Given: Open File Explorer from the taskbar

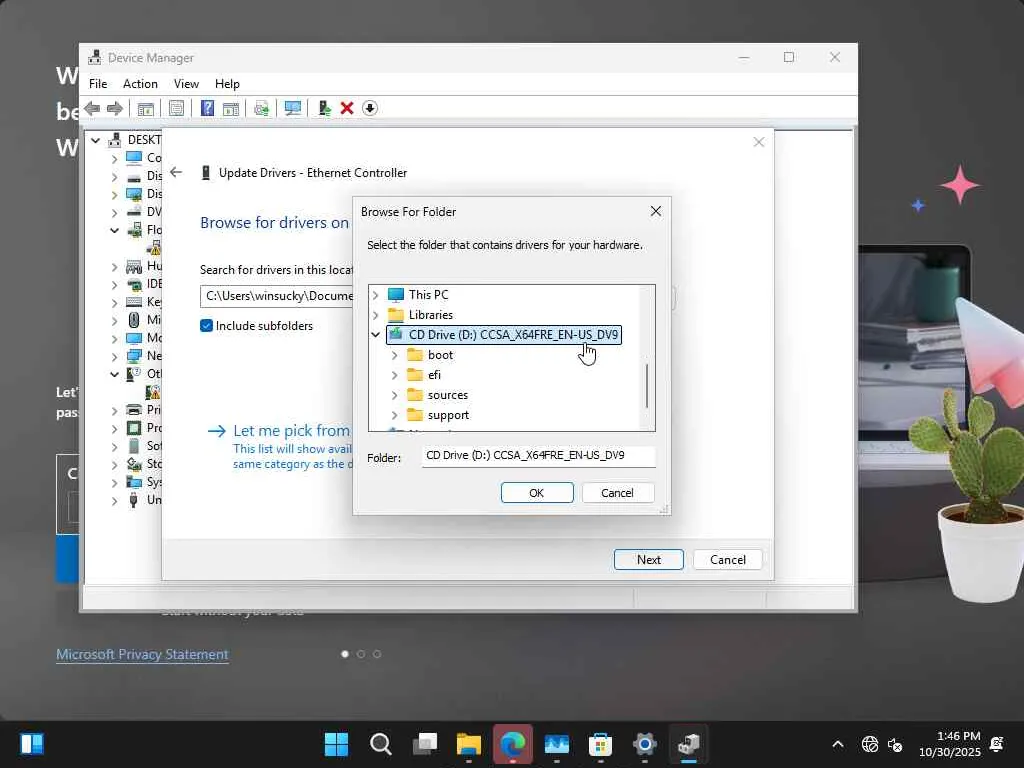Looking at the screenshot, I should [x=469, y=743].
